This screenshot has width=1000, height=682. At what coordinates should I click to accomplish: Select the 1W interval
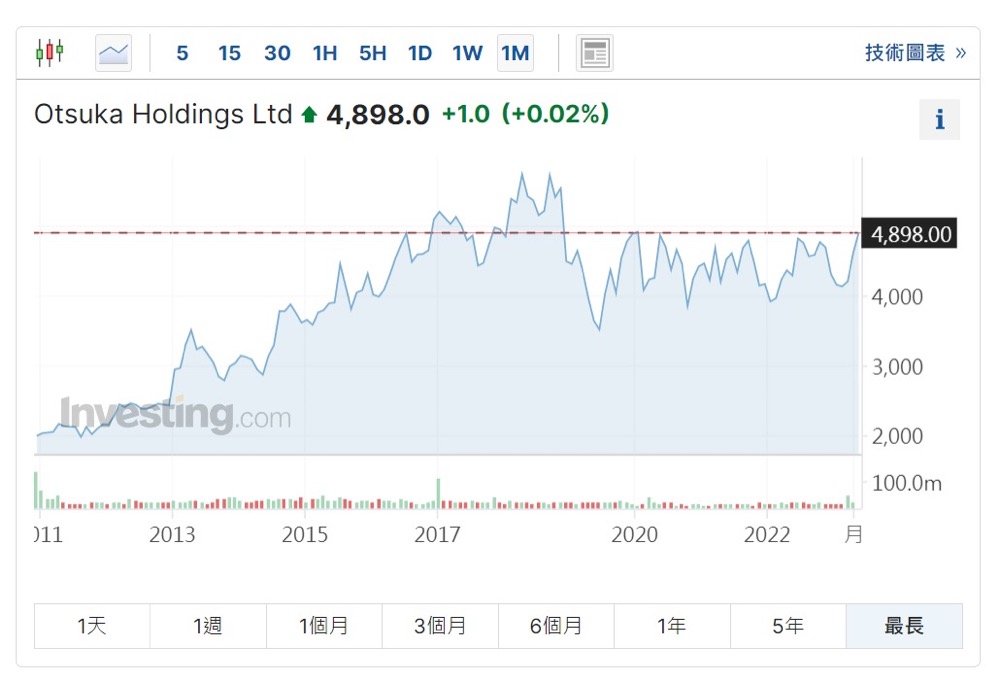click(x=467, y=53)
